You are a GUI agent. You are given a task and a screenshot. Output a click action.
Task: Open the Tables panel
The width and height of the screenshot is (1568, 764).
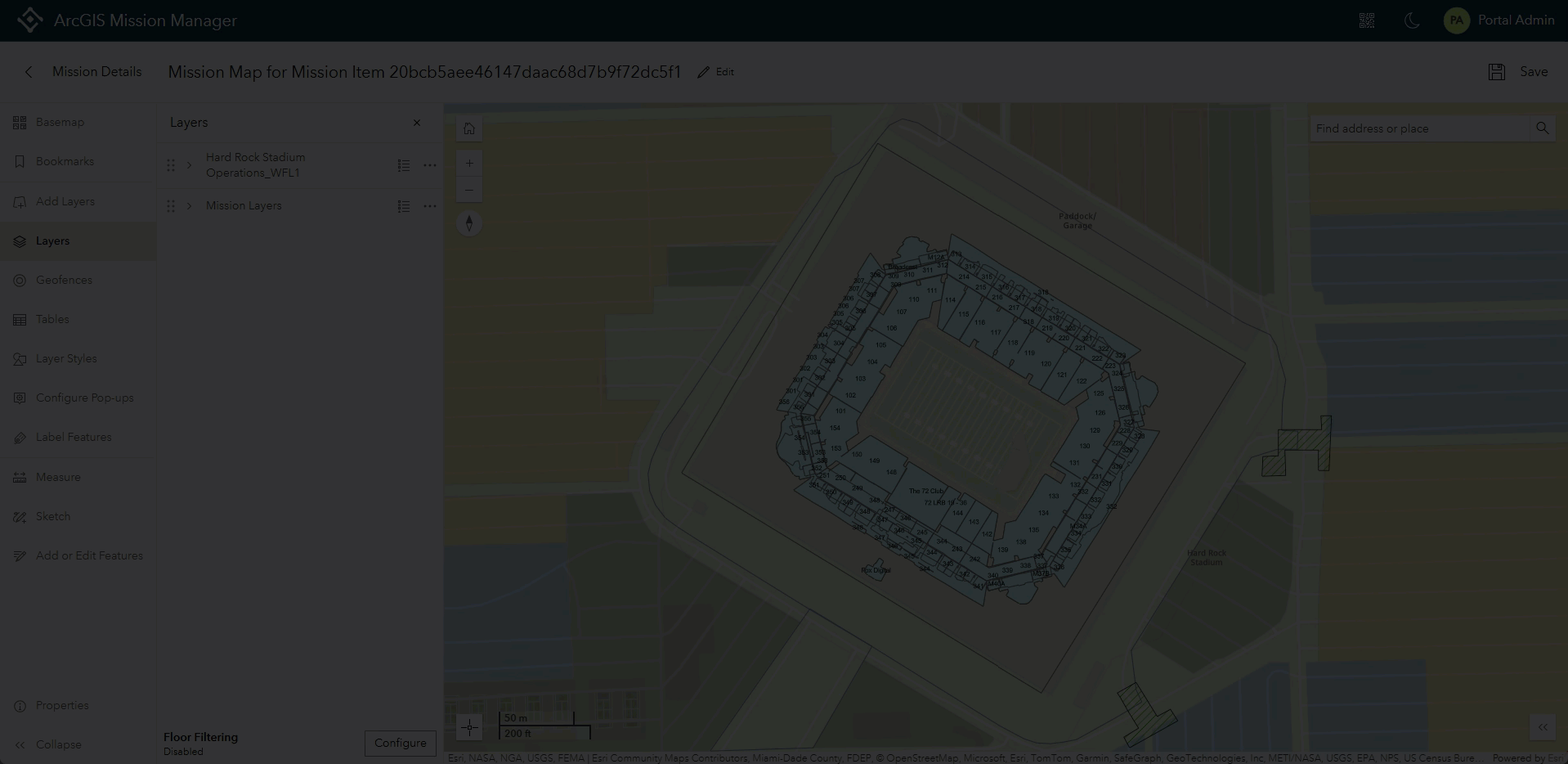coord(52,319)
